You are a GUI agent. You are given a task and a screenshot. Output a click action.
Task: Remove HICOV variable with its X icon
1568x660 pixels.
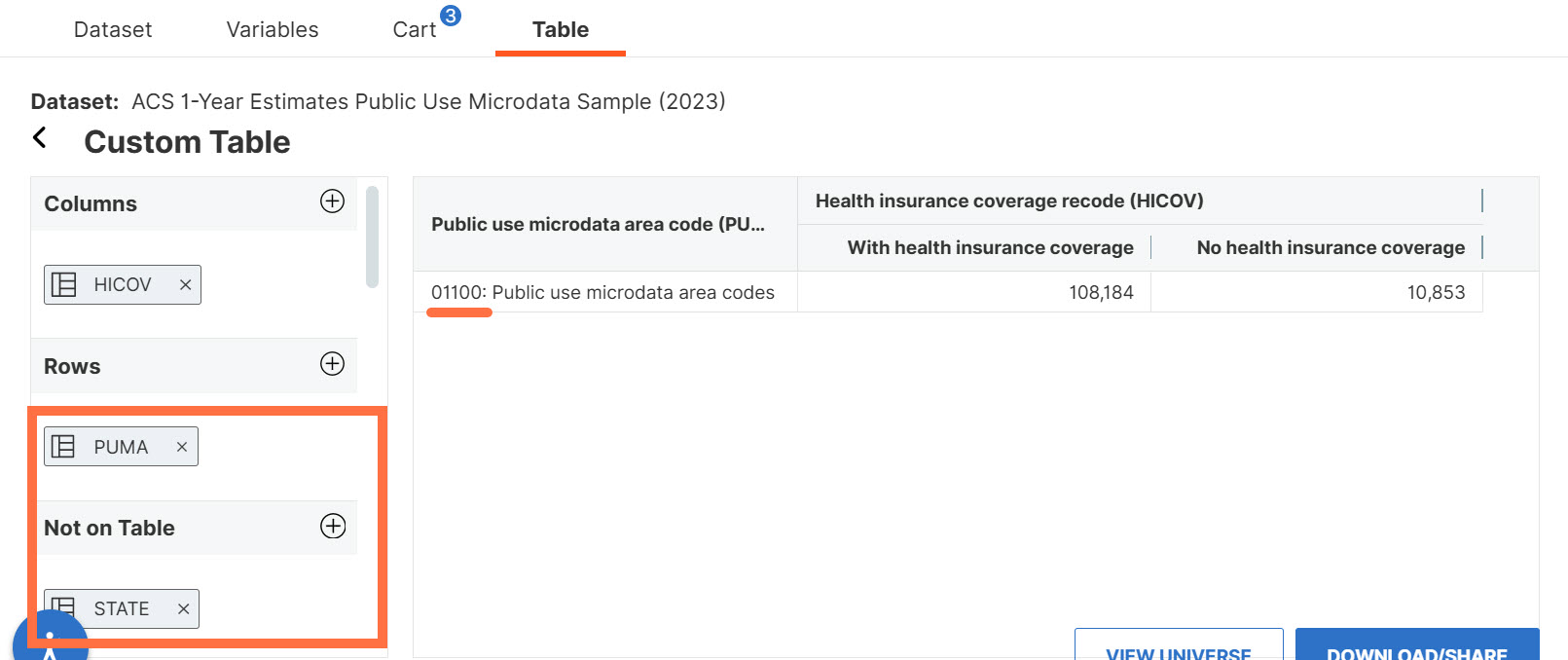(x=185, y=284)
